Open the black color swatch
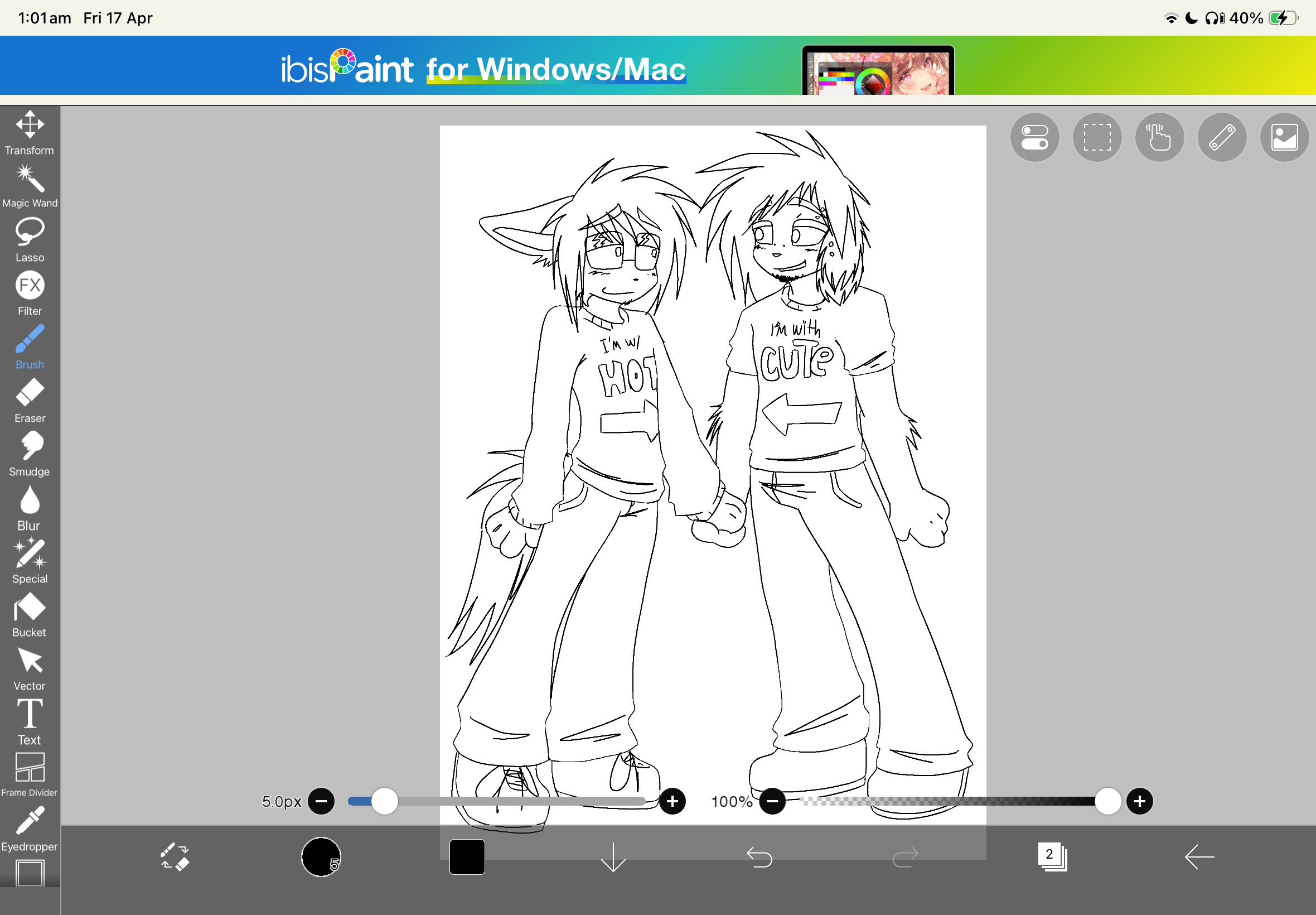This screenshot has height=915, width=1316. (467, 857)
